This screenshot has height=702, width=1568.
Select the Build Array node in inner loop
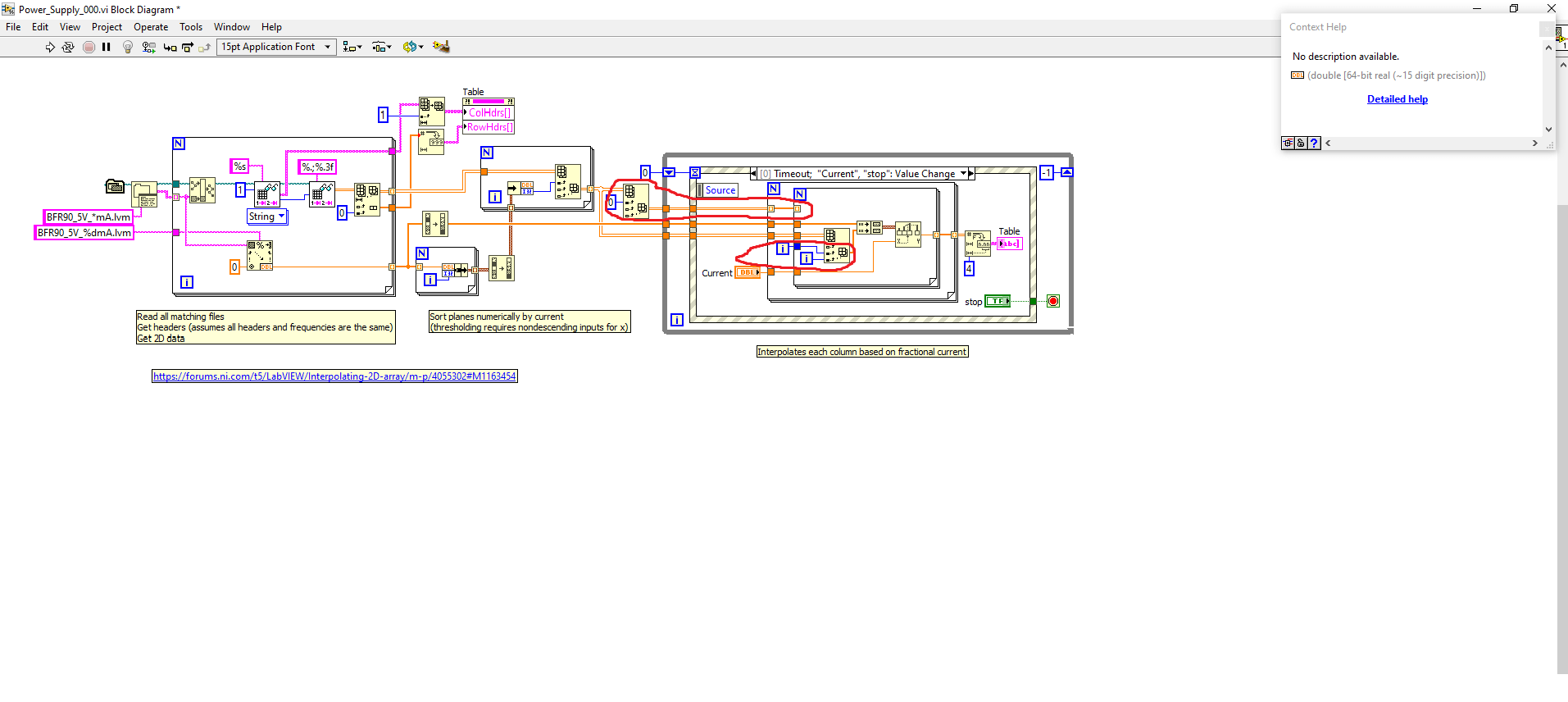coord(869,227)
